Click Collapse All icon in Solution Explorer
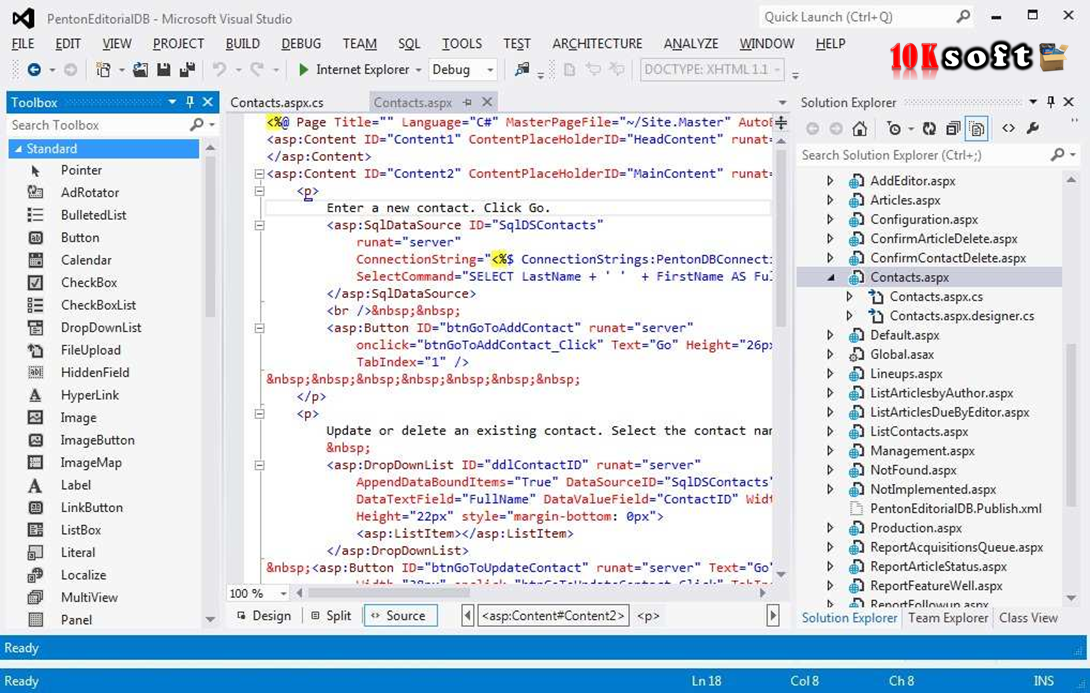 click(953, 129)
